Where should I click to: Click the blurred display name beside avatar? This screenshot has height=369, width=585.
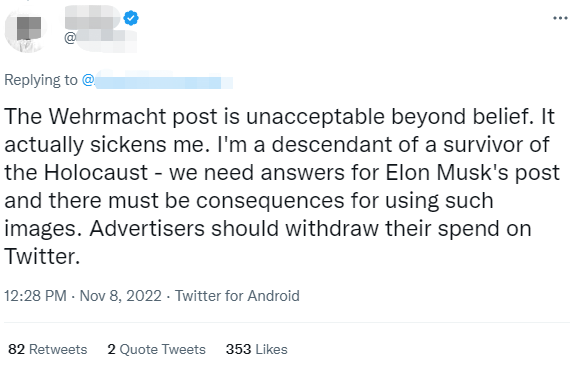pos(93,18)
